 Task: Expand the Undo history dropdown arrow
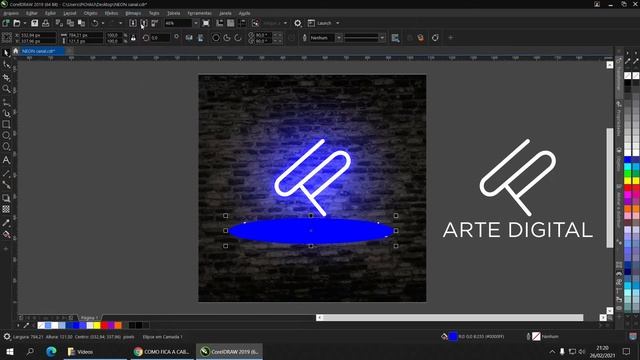click(x=102, y=23)
